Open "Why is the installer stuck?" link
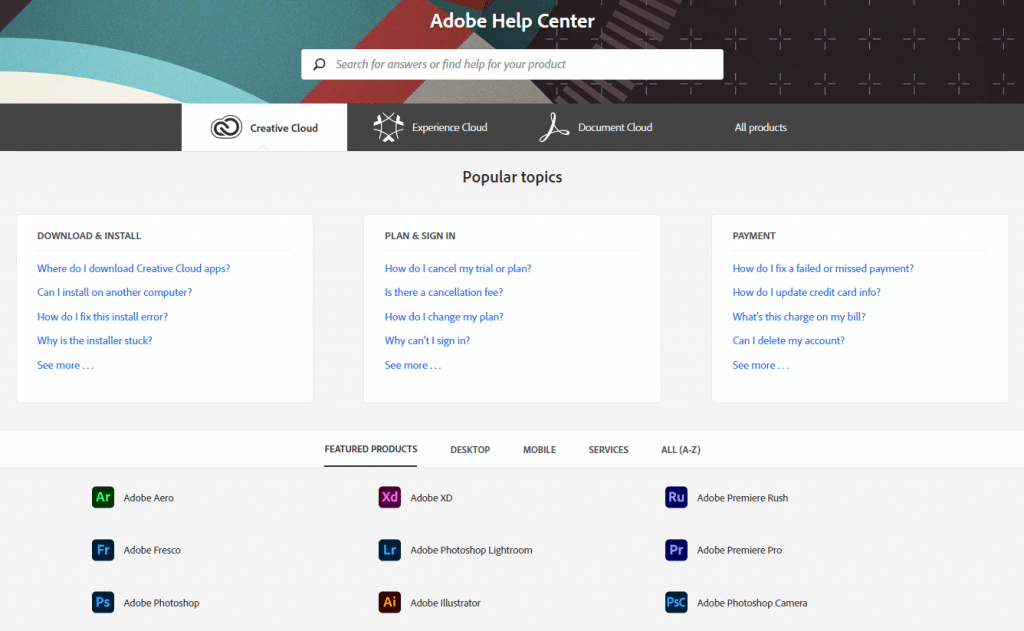1024x631 pixels. tap(95, 341)
